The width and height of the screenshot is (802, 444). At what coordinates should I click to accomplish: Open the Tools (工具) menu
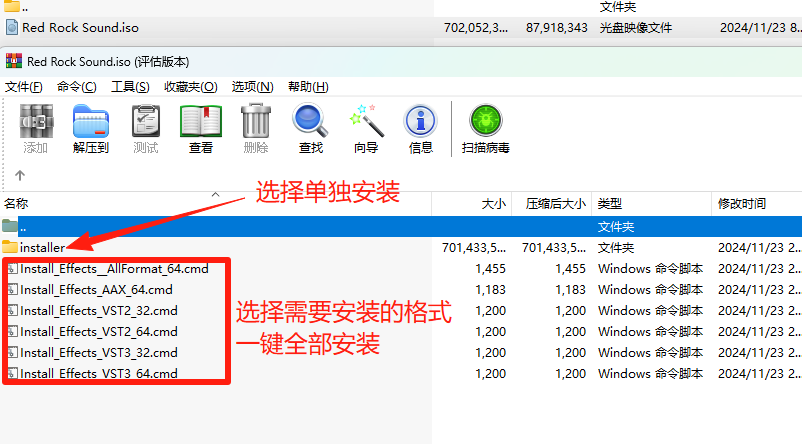(x=130, y=87)
